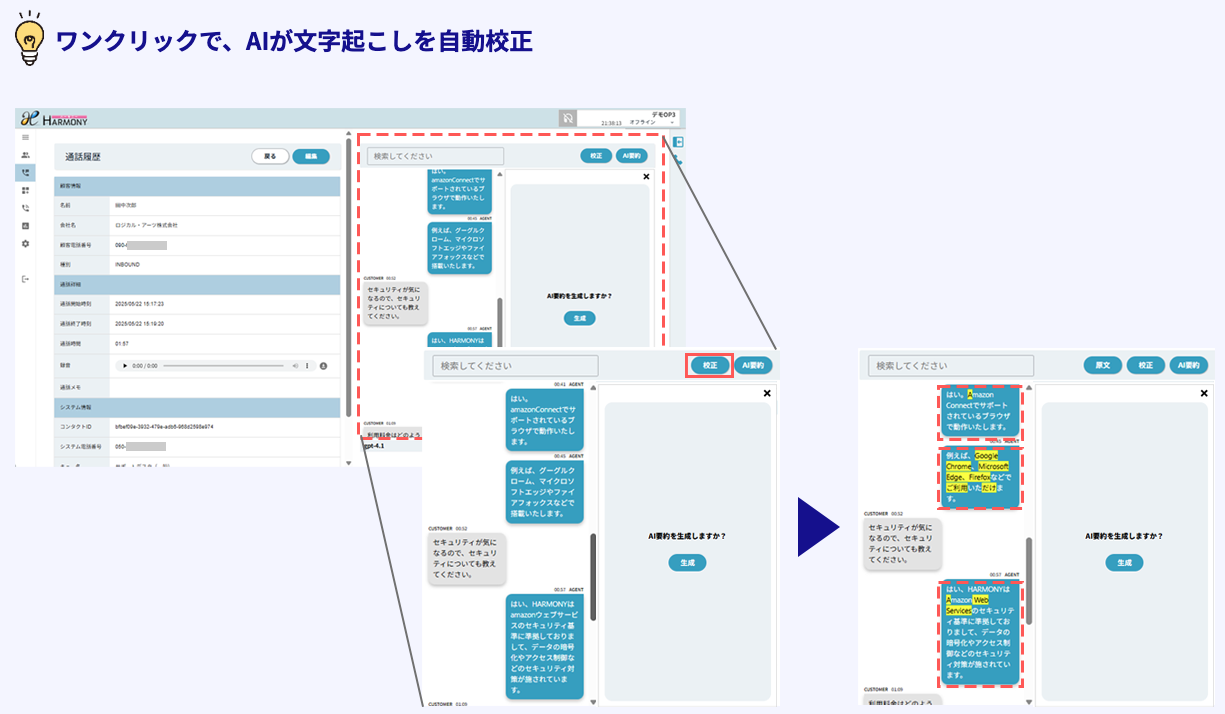This screenshot has width=1225, height=714.
Task: Click the download icon beside audio player
Action: pos(324,366)
